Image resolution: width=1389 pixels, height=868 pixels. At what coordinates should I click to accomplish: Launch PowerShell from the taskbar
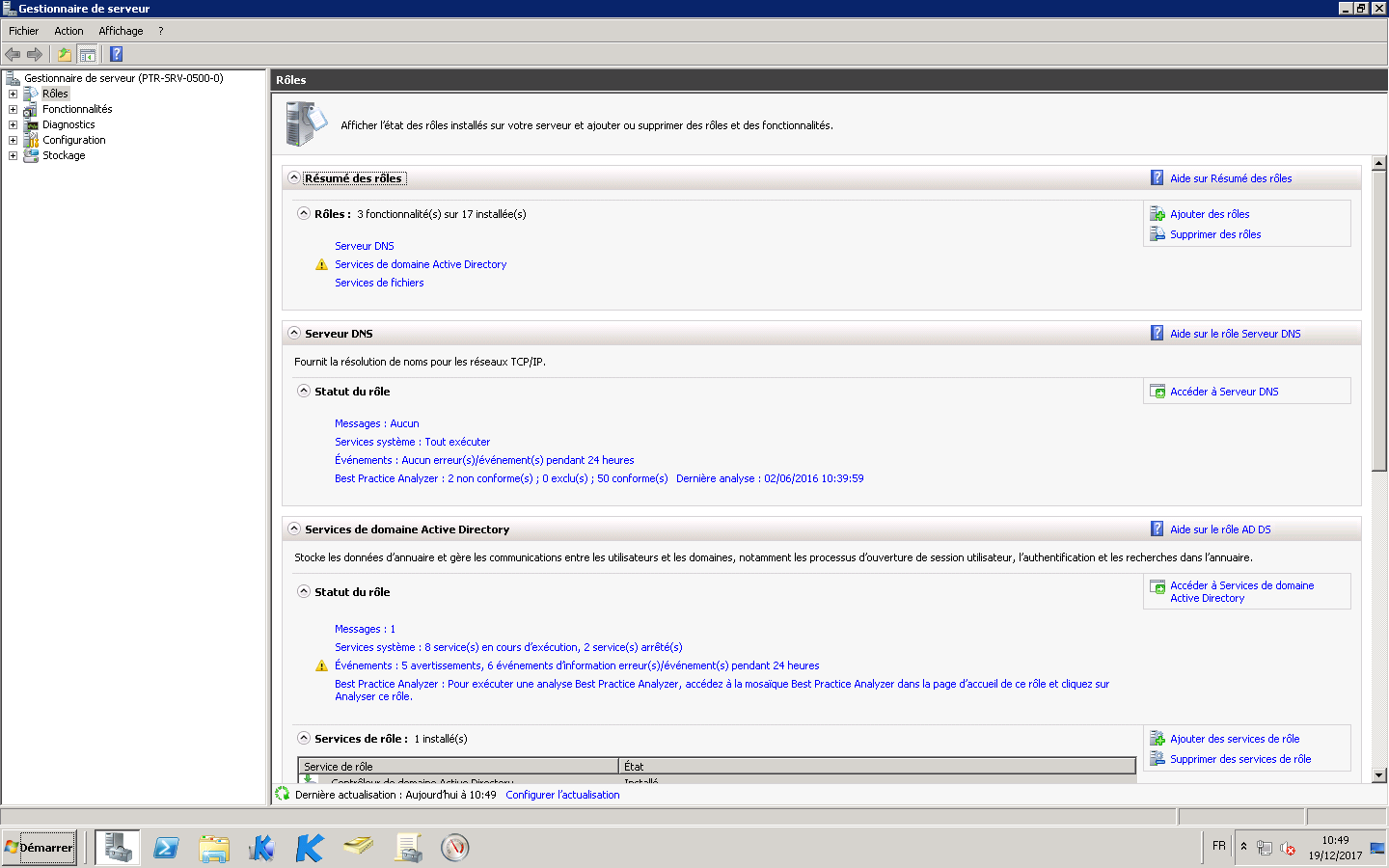tap(166, 848)
